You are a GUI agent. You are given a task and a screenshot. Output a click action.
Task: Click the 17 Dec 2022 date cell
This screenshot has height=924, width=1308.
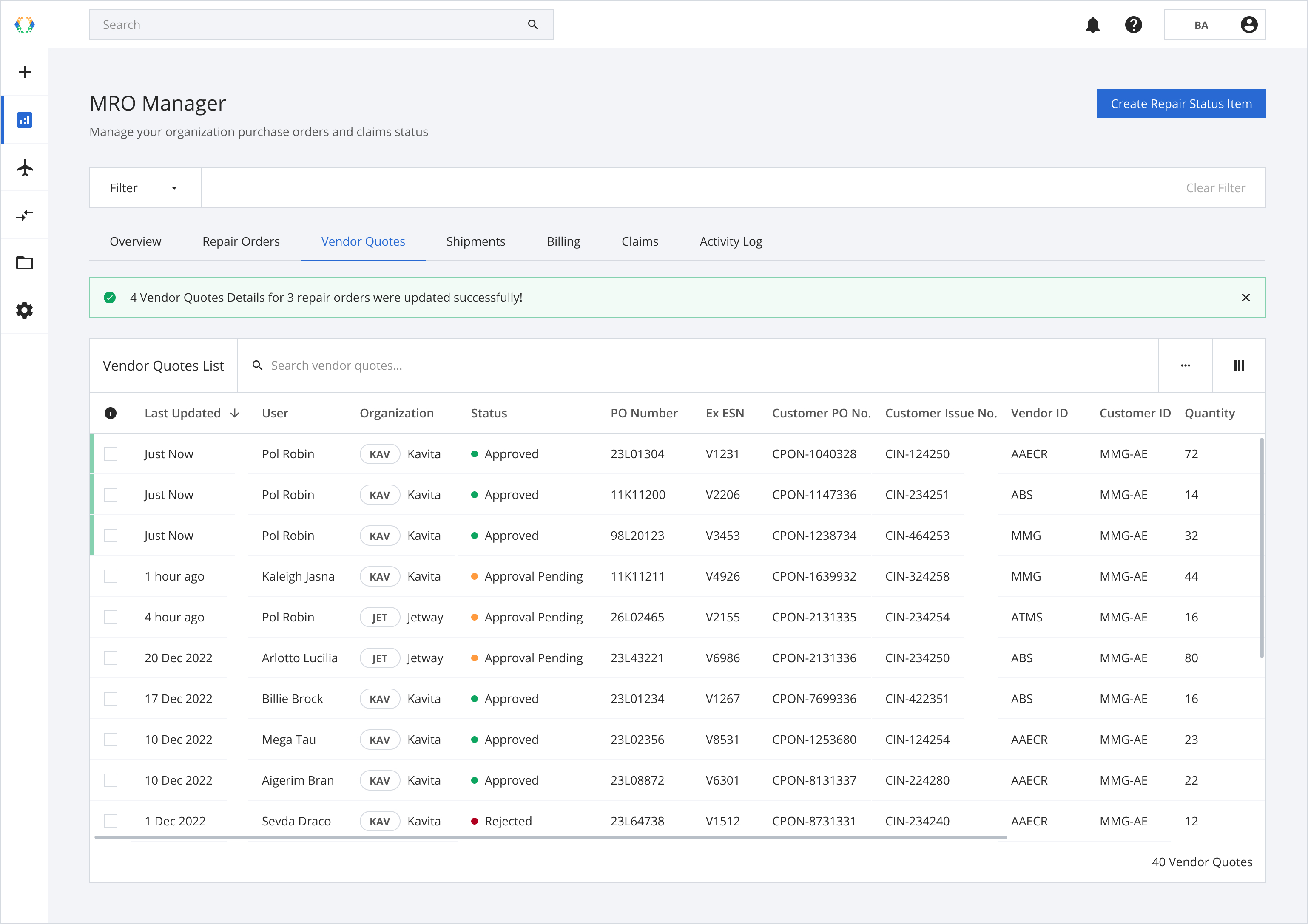coord(178,699)
